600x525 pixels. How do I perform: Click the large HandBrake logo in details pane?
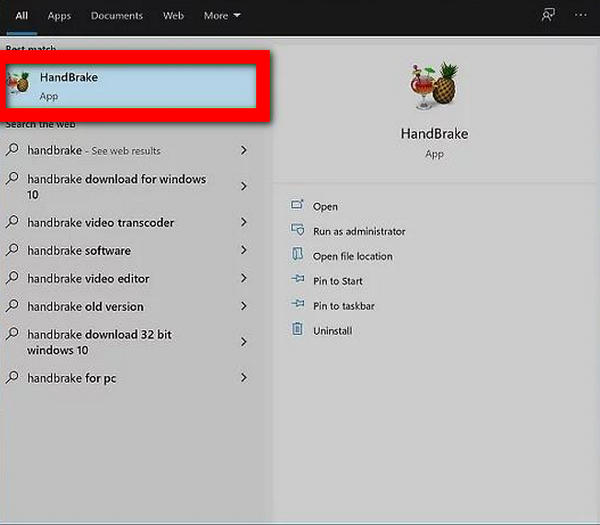click(433, 87)
